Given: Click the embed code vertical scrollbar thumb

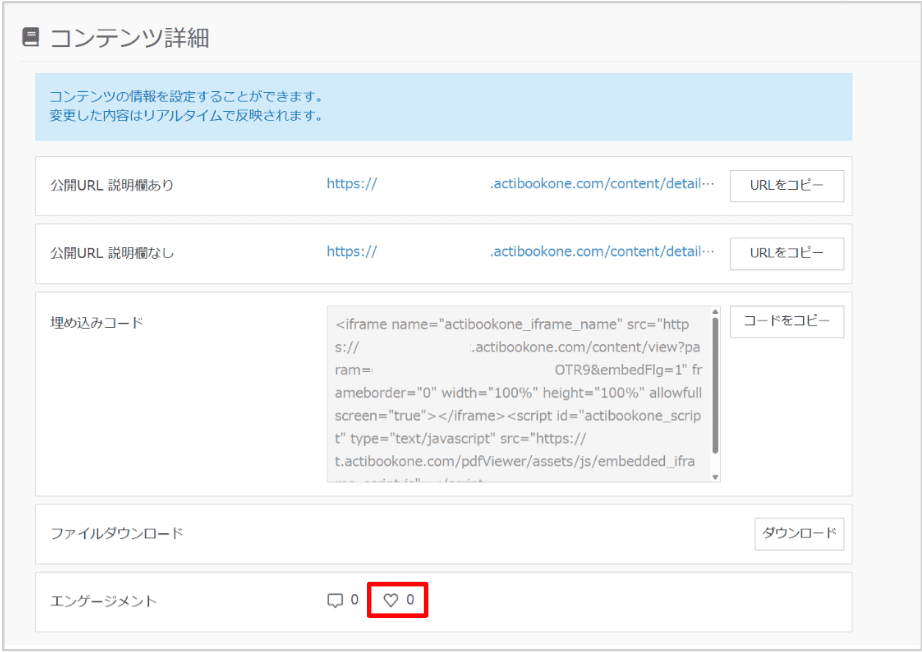Looking at the screenshot, I should click(715, 385).
